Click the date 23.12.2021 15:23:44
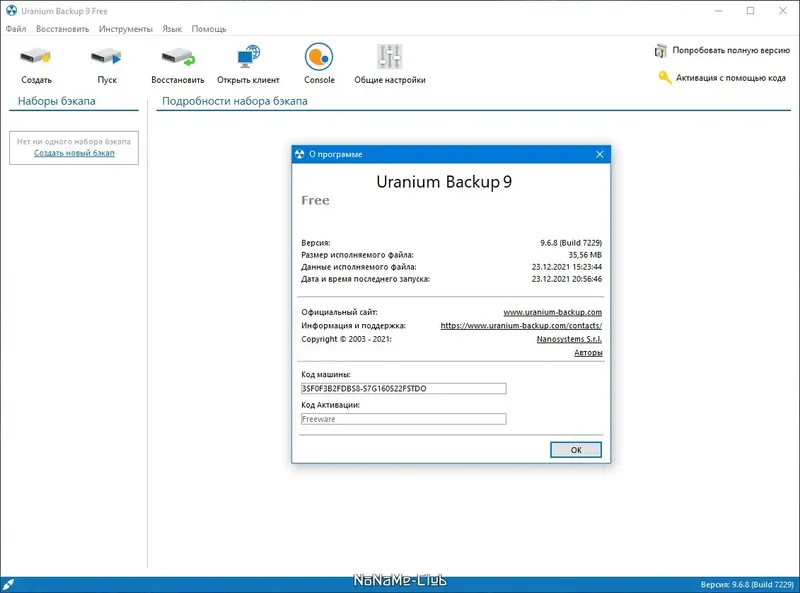The image size is (800, 593). point(566,267)
